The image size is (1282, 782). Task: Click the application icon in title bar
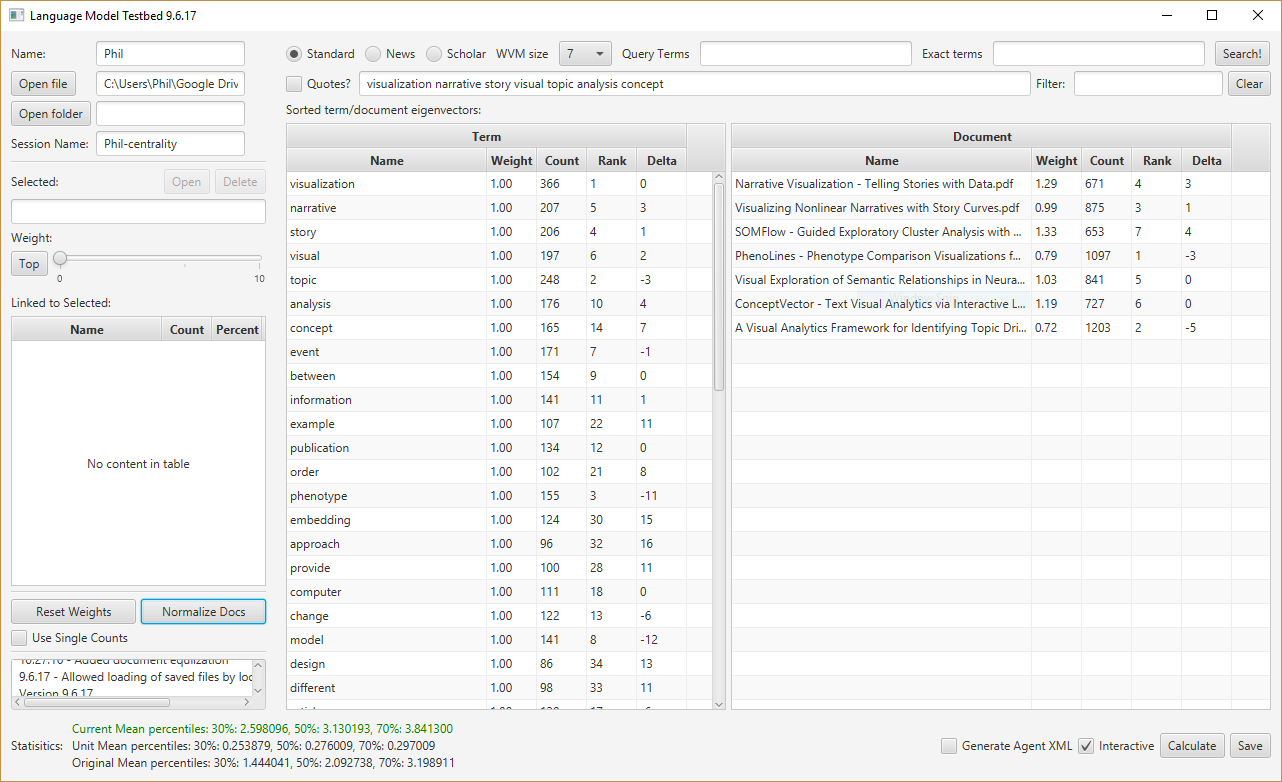16,15
